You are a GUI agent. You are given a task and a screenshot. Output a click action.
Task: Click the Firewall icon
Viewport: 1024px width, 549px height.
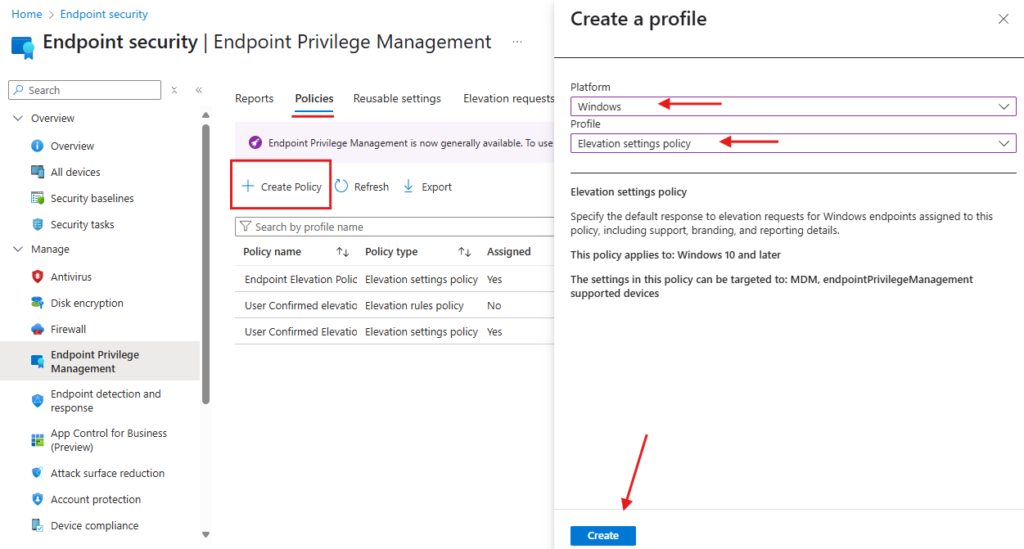[x=37, y=329]
